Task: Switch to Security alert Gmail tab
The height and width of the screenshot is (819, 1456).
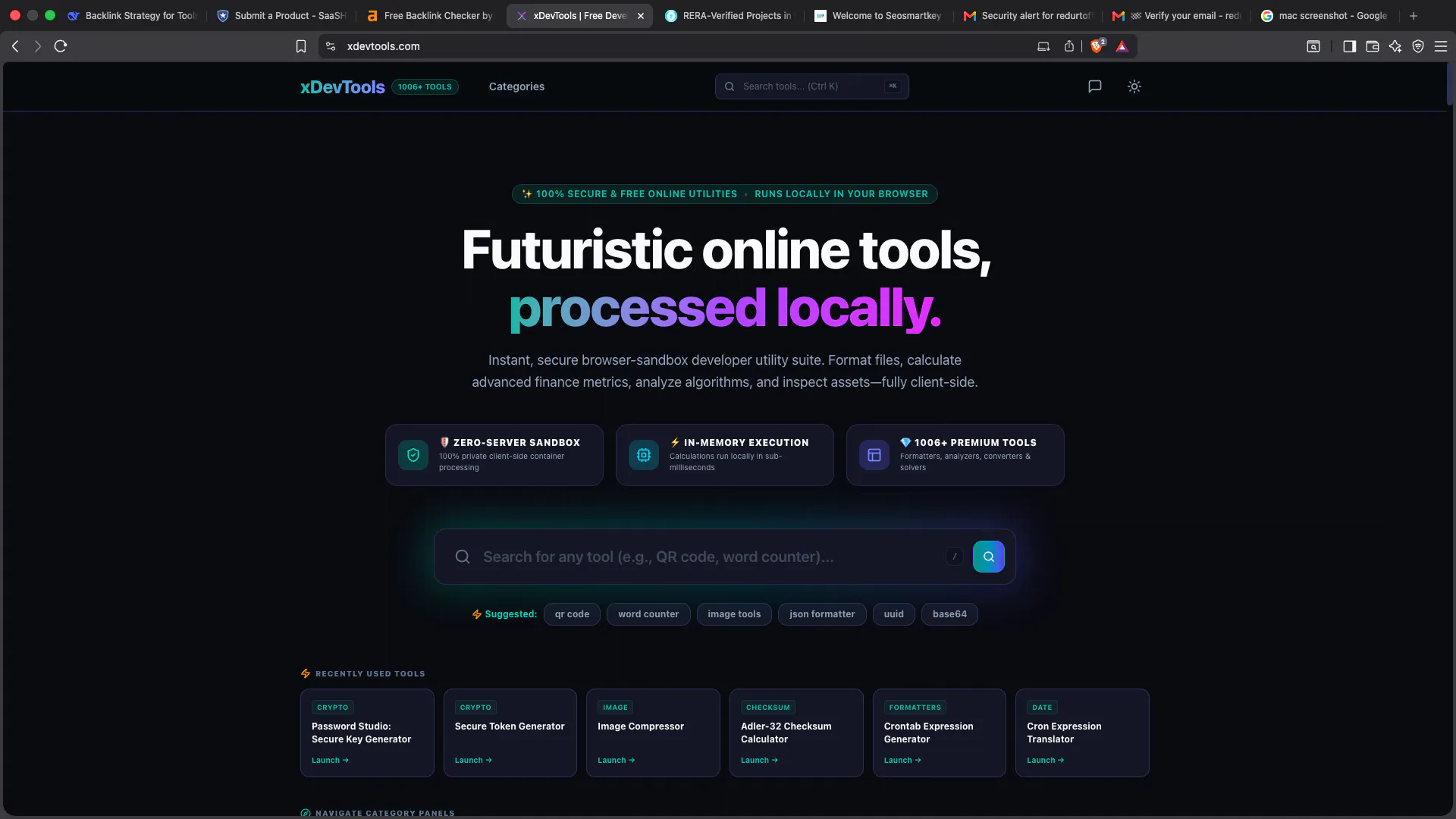Action: tap(1028, 15)
